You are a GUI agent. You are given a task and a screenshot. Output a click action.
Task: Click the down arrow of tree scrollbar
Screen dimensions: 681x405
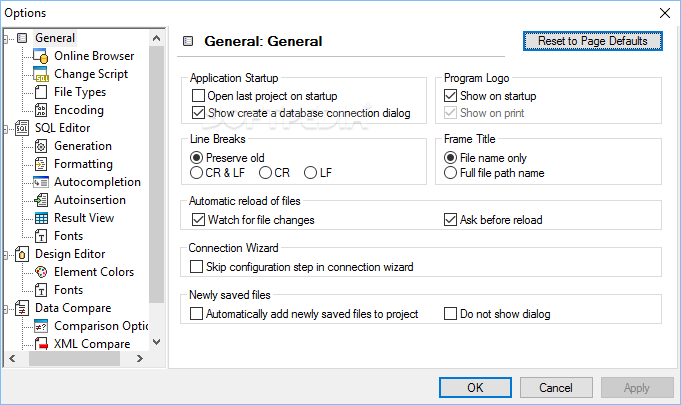pos(156,342)
